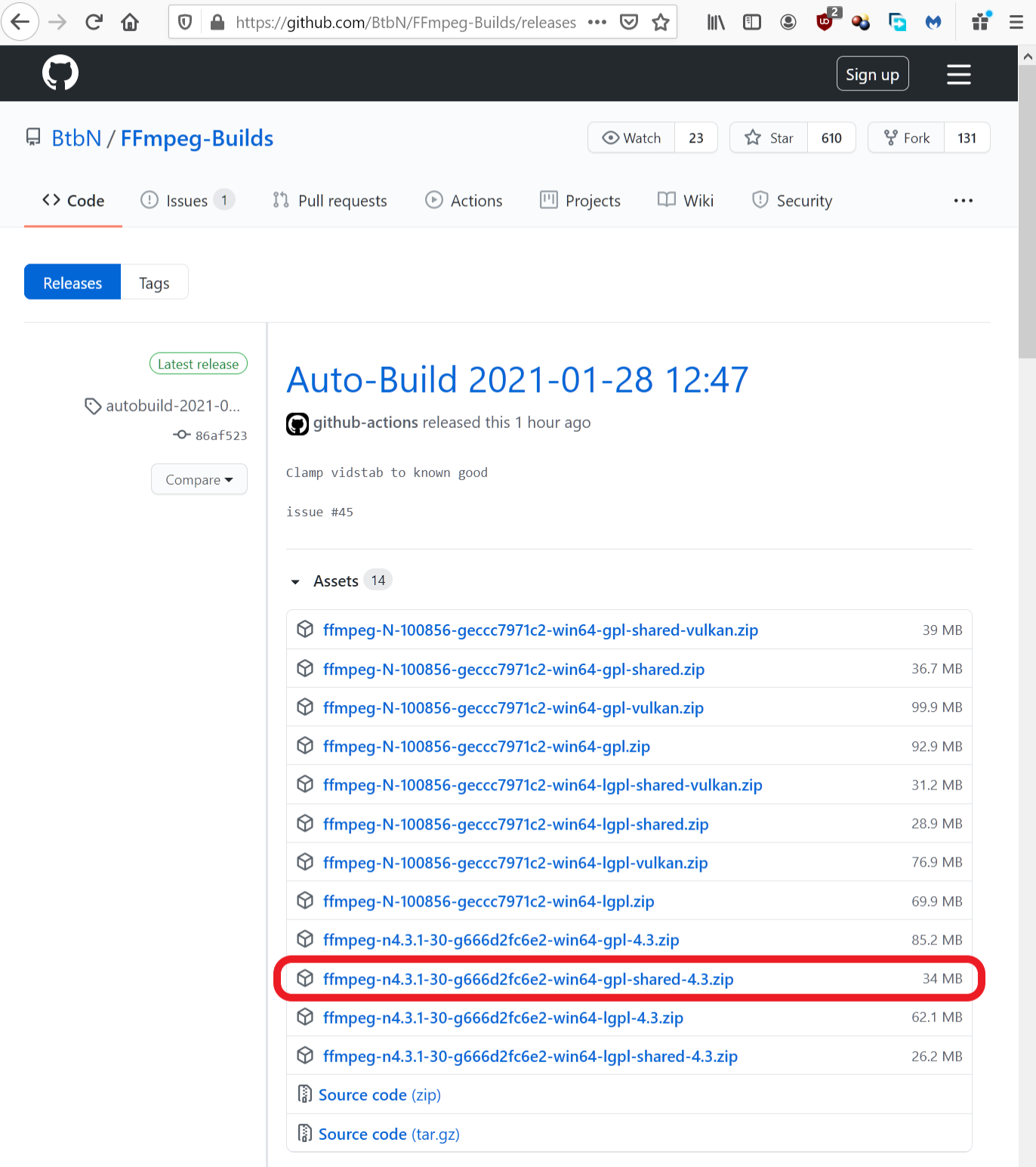The image size is (1036, 1167).
Task: Download N-100856 win64-lgpl-vulkan.zip
Action: click(x=516, y=863)
